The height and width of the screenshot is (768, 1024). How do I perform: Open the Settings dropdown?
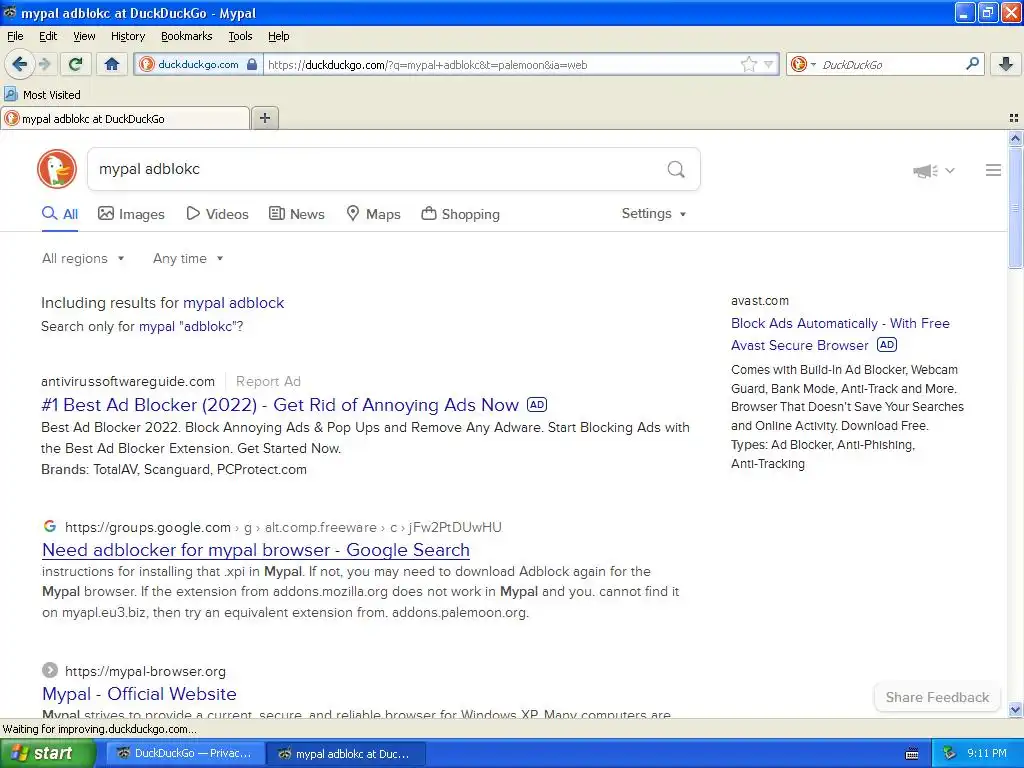[x=654, y=214]
